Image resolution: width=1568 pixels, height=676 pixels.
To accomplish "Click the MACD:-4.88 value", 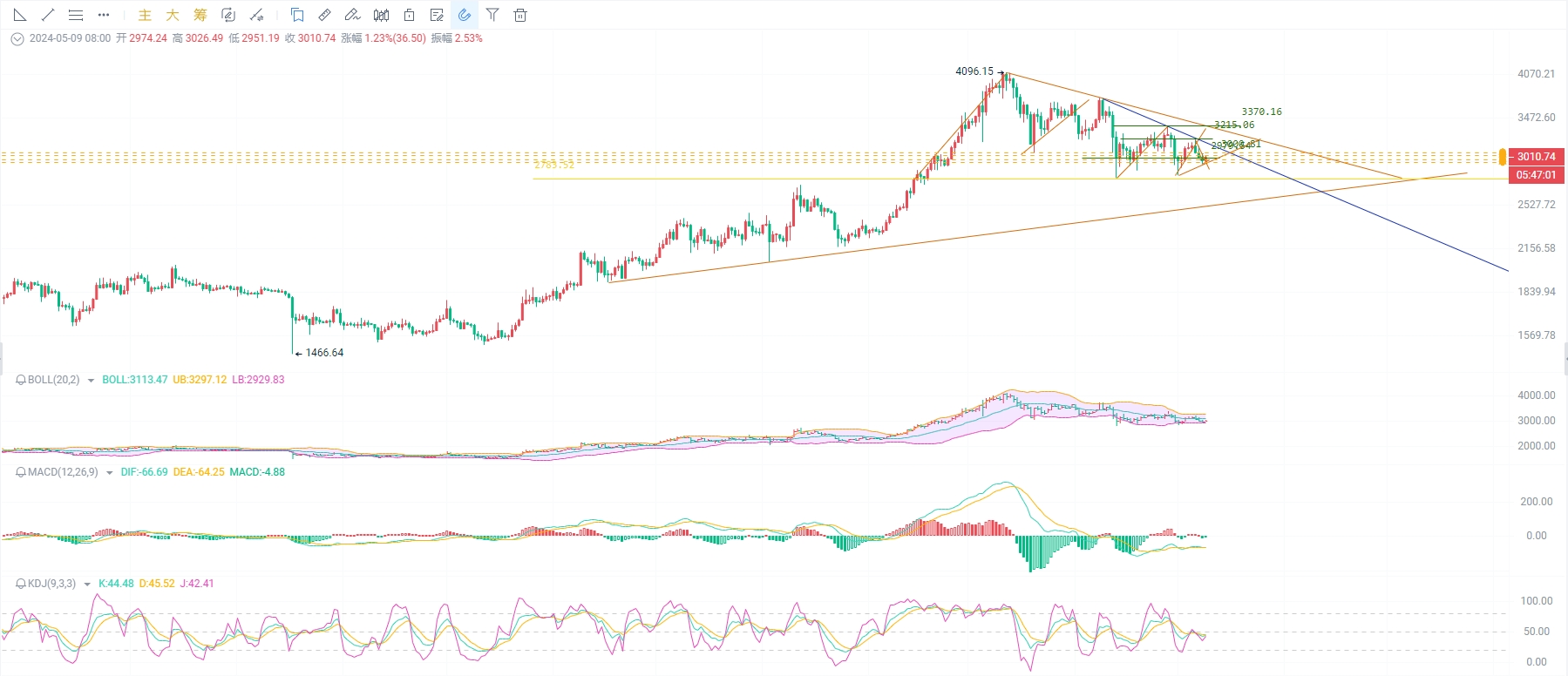I will (x=257, y=472).
